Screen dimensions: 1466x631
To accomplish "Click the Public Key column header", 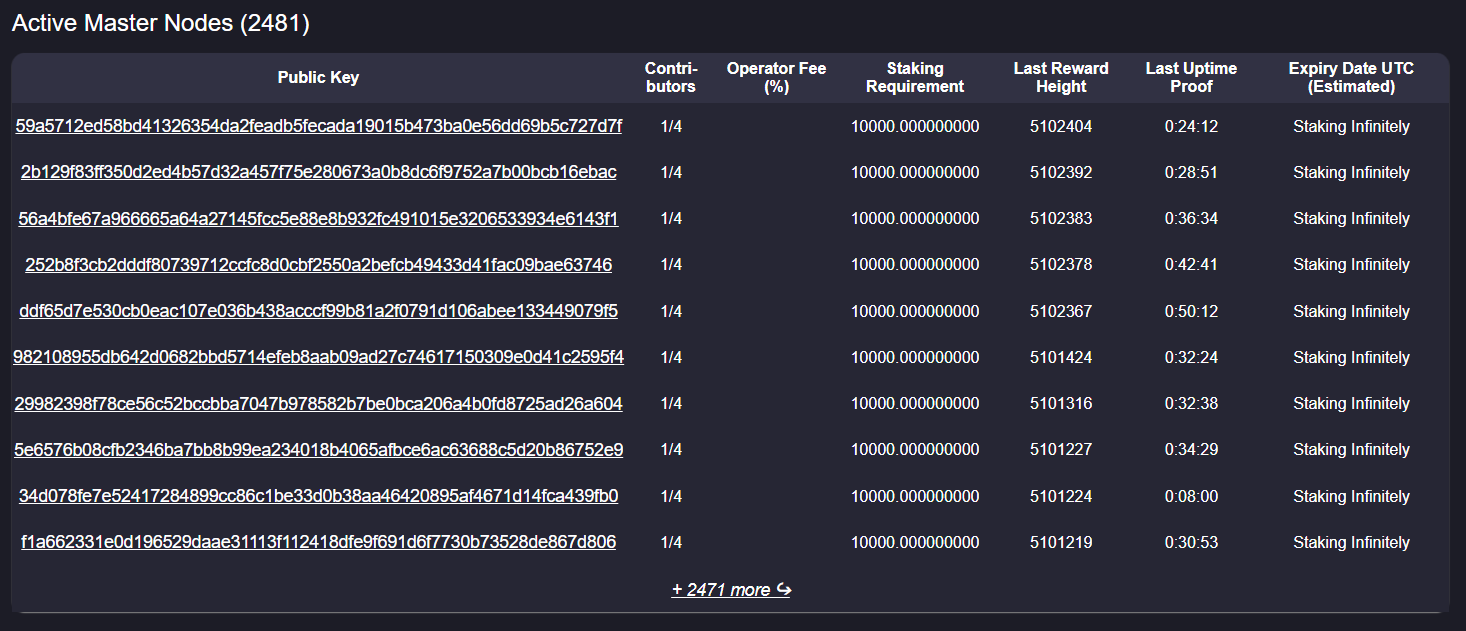I will (318, 78).
